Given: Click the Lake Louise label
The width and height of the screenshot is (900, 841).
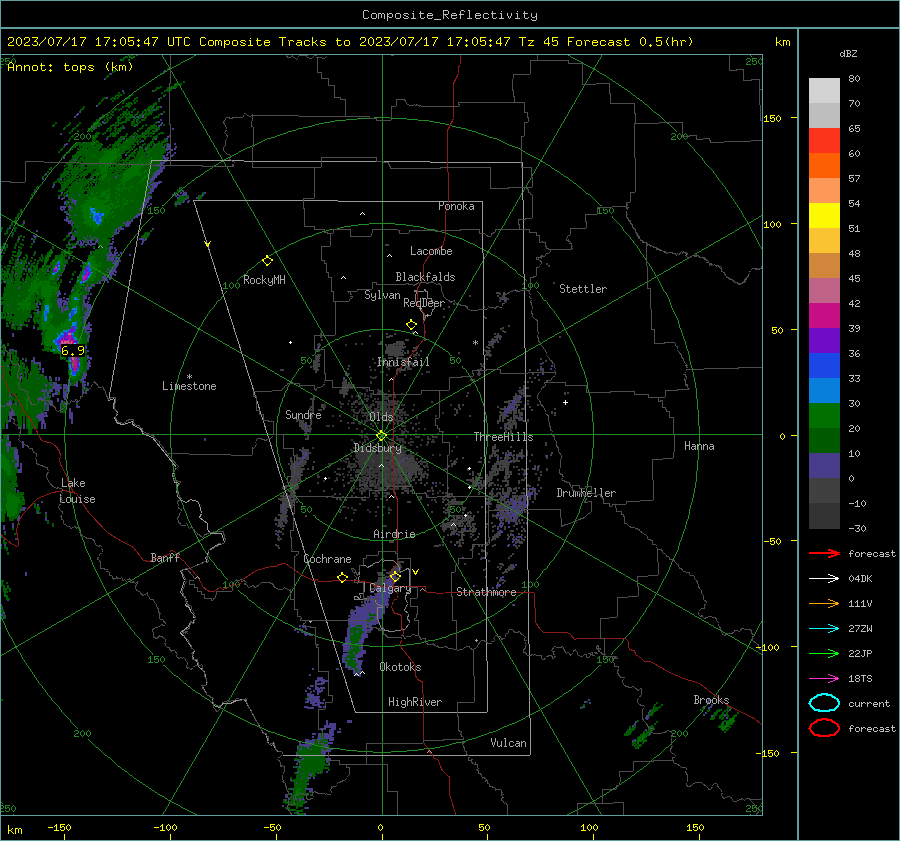Looking at the screenshot, I should click(77, 491).
